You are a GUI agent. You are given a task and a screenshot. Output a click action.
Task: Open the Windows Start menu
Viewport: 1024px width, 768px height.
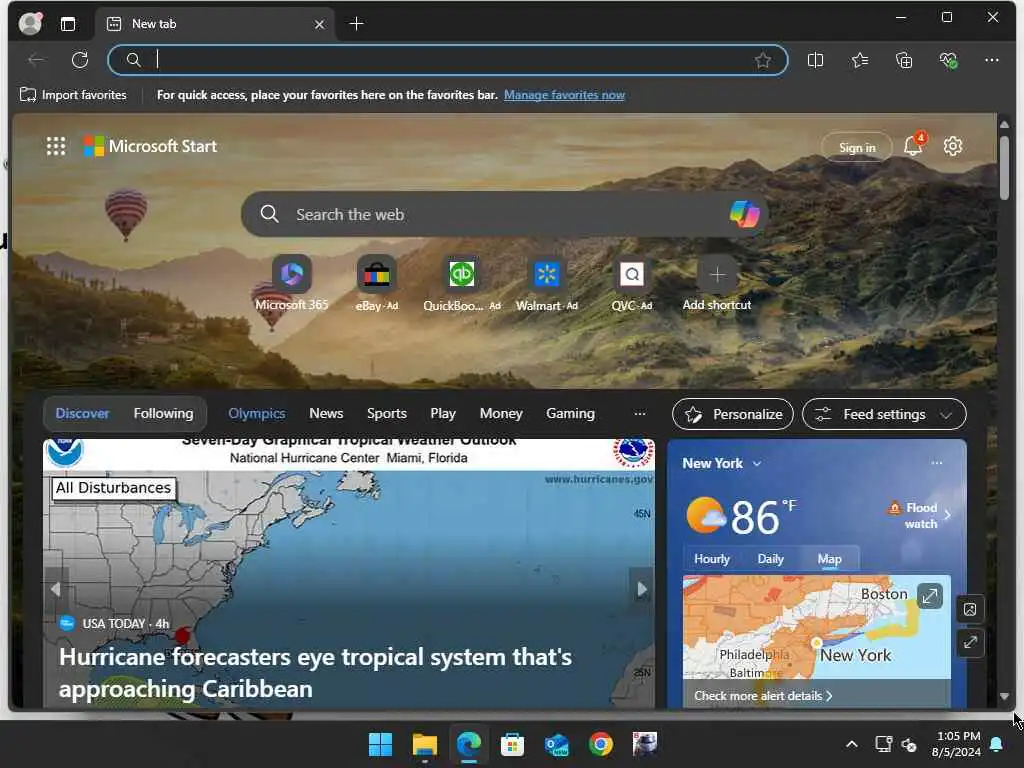380,744
